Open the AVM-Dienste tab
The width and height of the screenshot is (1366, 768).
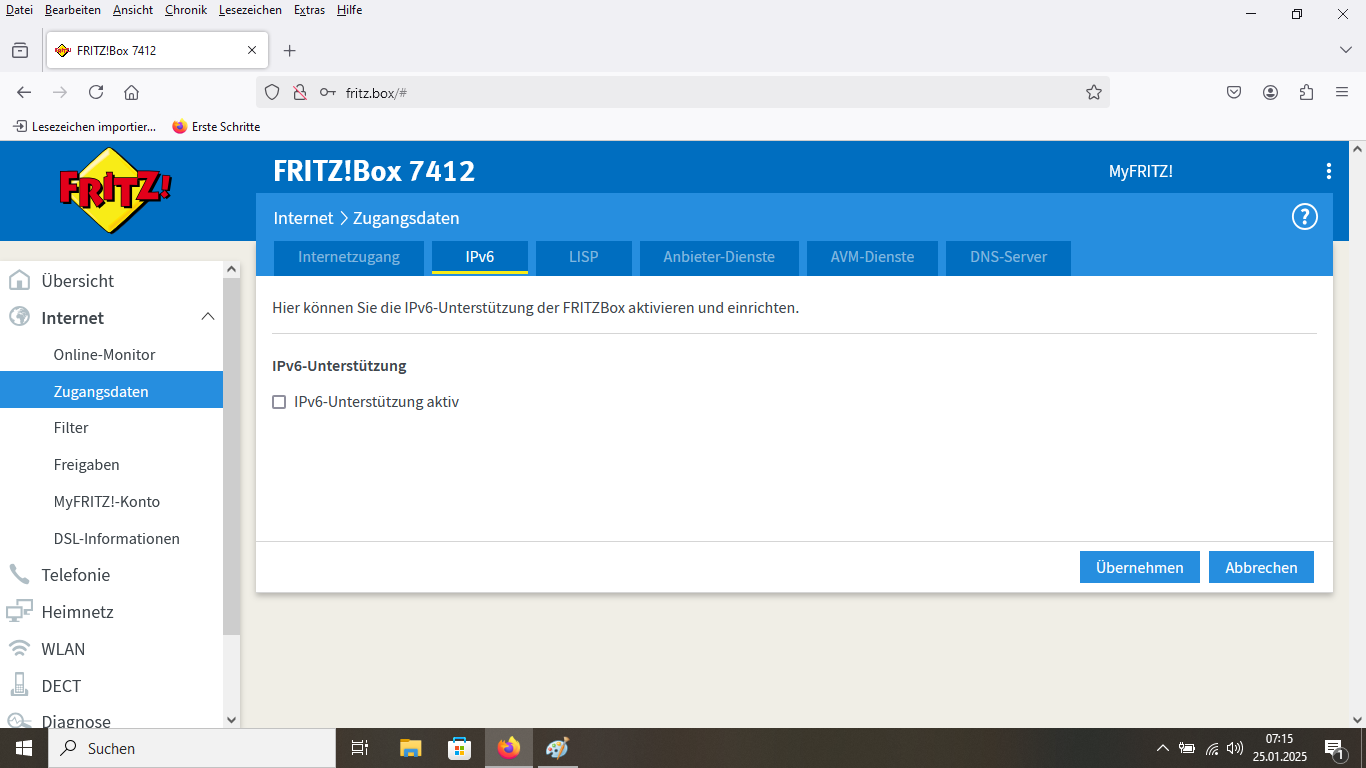point(872,257)
